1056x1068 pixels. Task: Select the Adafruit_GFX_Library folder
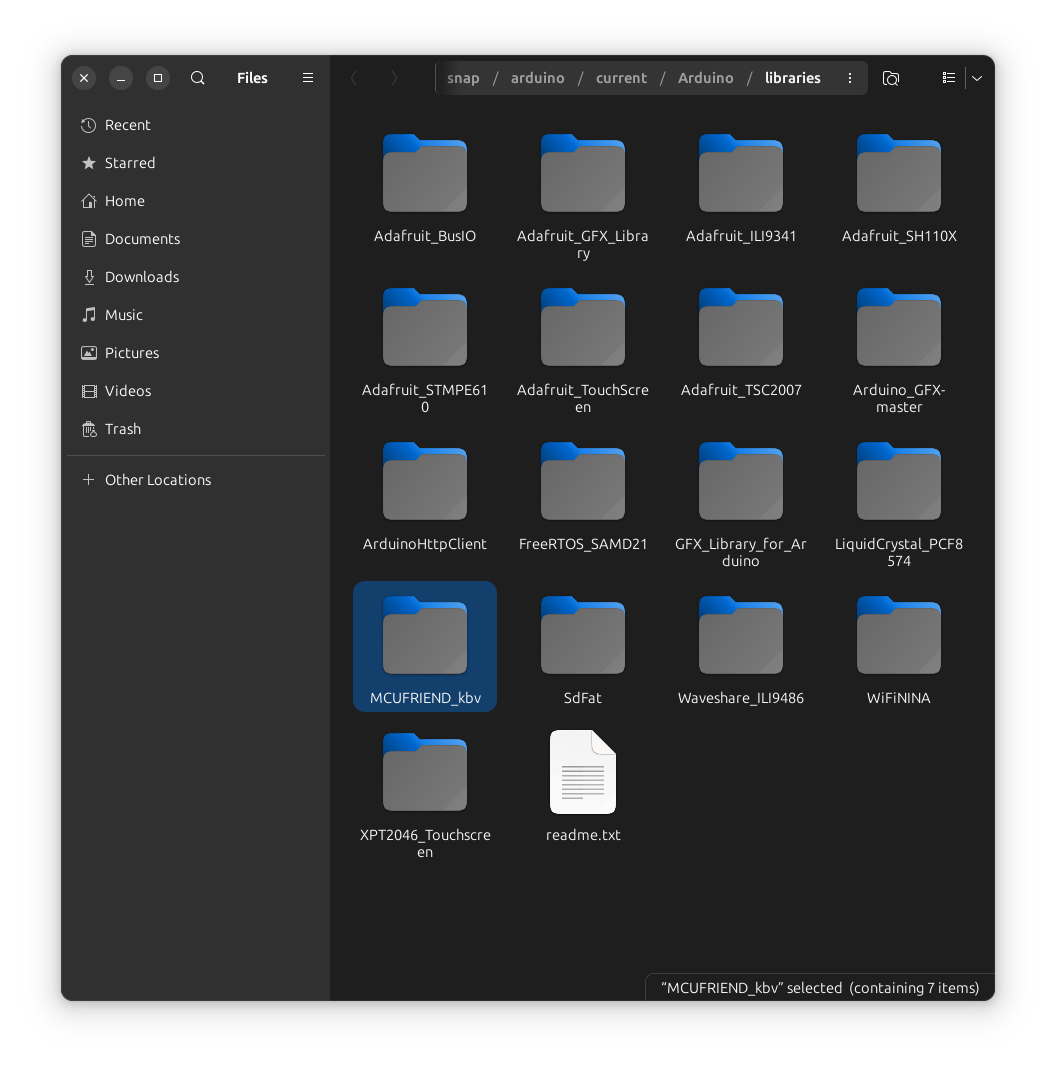[583, 198]
